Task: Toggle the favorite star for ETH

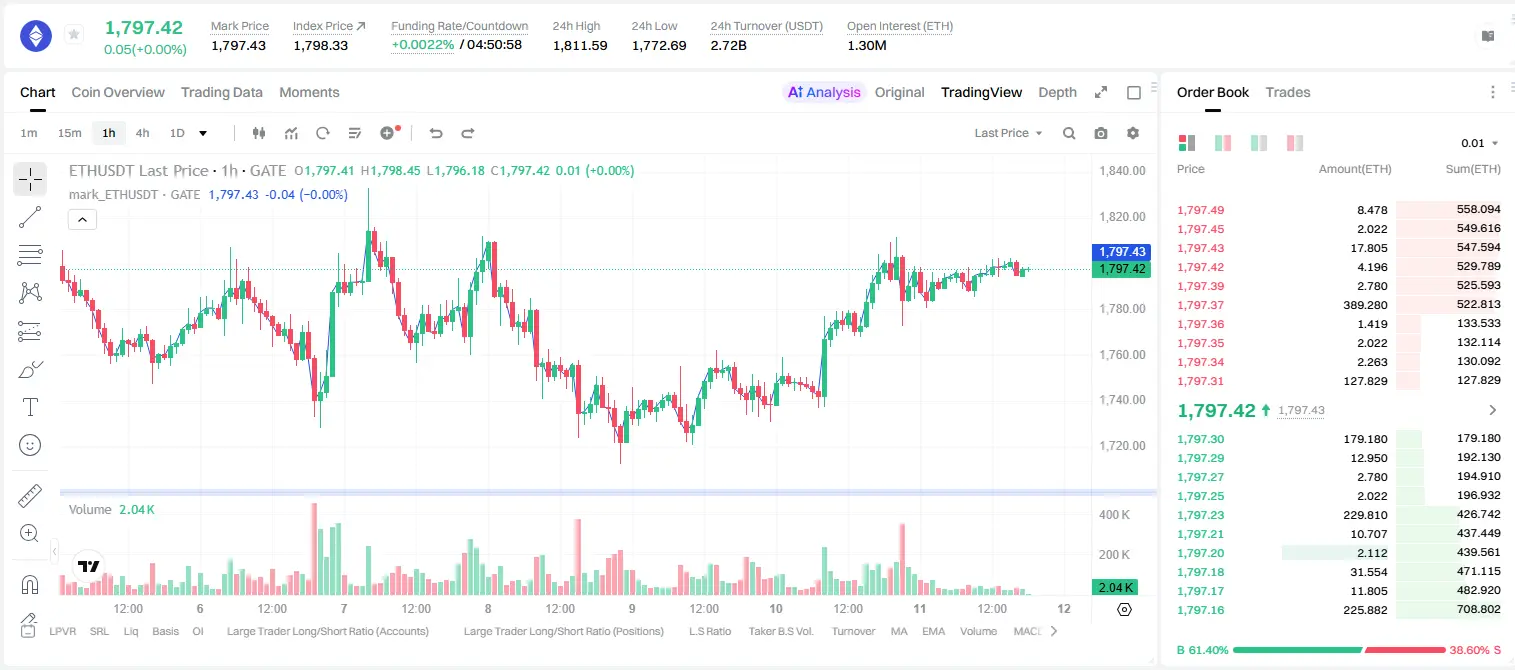Action: (x=74, y=35)
